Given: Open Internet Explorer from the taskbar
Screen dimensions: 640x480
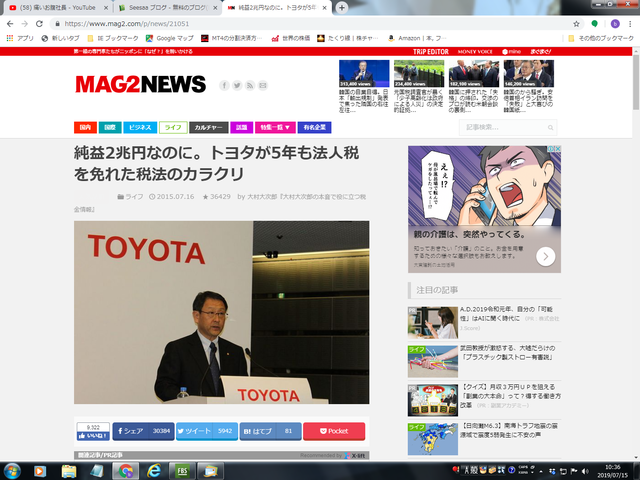Looking at the screenshot, I should [153, 471].
